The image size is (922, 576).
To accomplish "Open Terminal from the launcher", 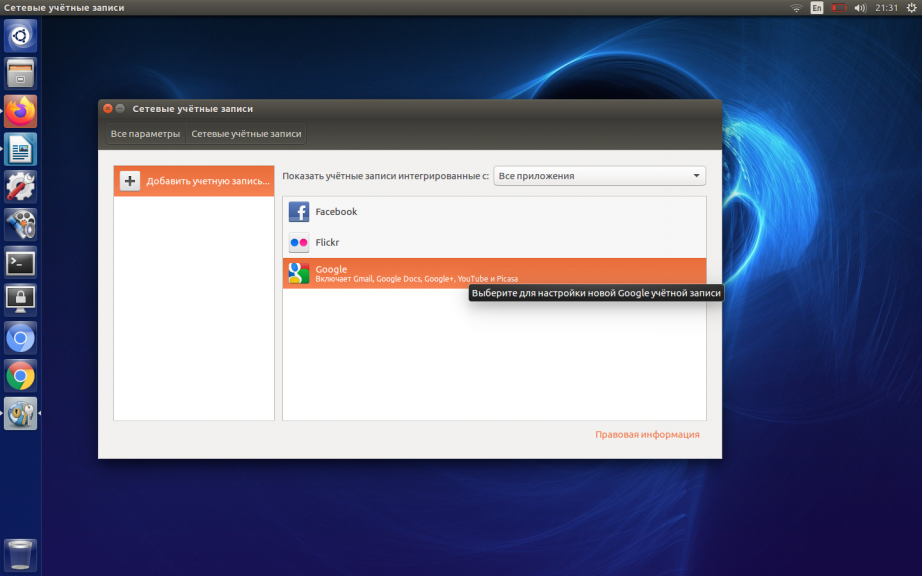I will (20, 263).
